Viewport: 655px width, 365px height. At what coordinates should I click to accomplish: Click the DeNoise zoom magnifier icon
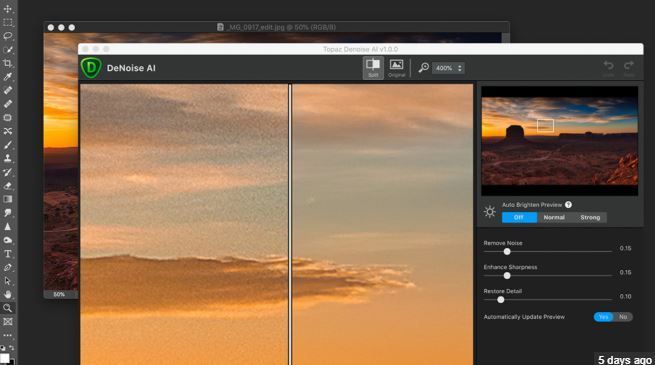pyautogui.click(x=423, y=68)
